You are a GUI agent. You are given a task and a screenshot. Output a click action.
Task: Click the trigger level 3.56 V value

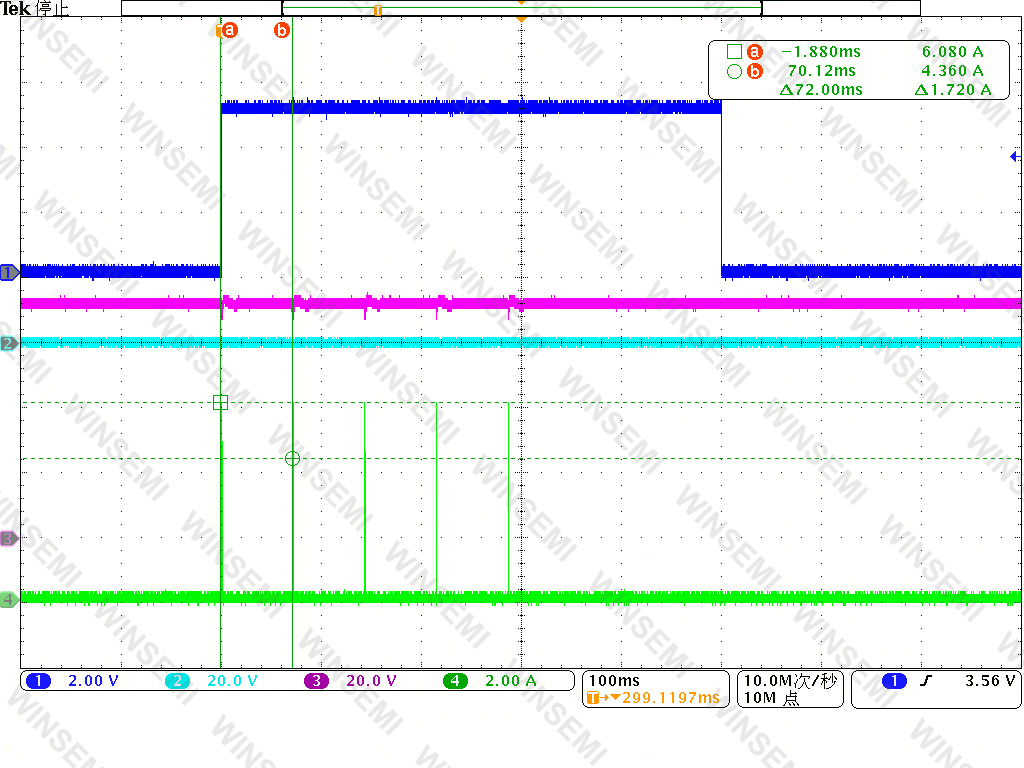(x=990, y=681)
